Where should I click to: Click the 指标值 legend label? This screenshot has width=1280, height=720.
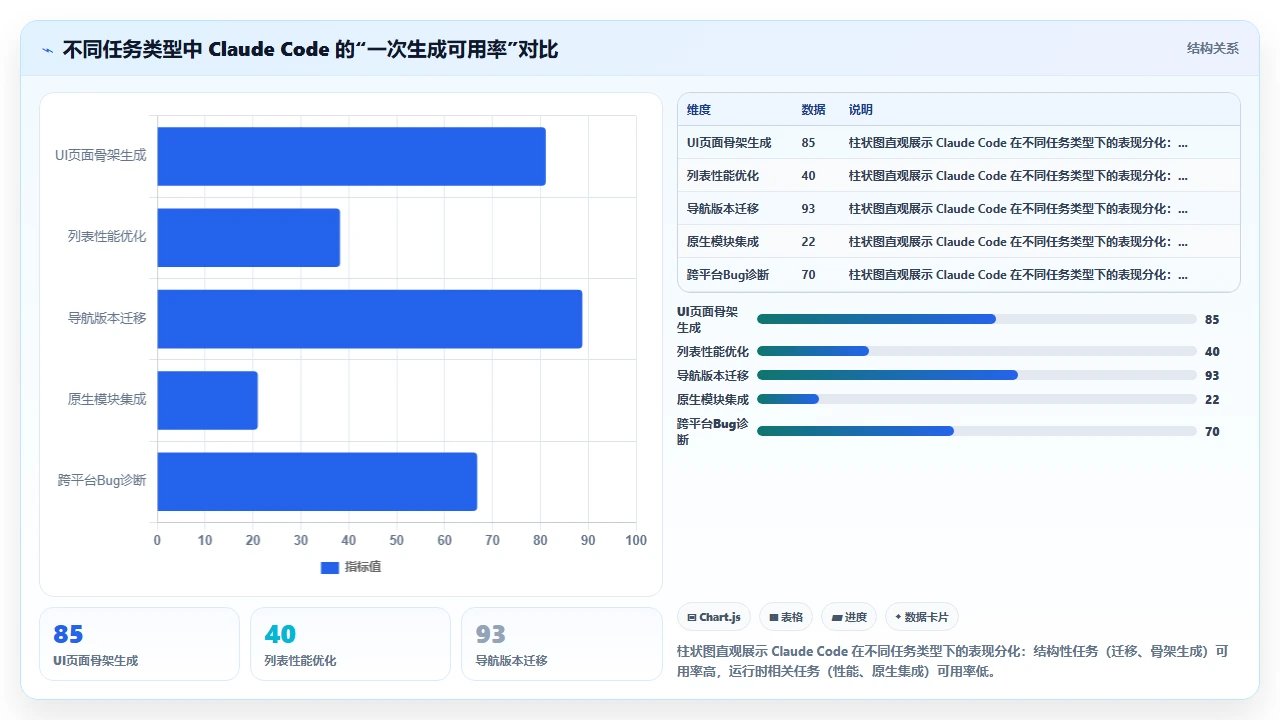(x=363, y=567)
